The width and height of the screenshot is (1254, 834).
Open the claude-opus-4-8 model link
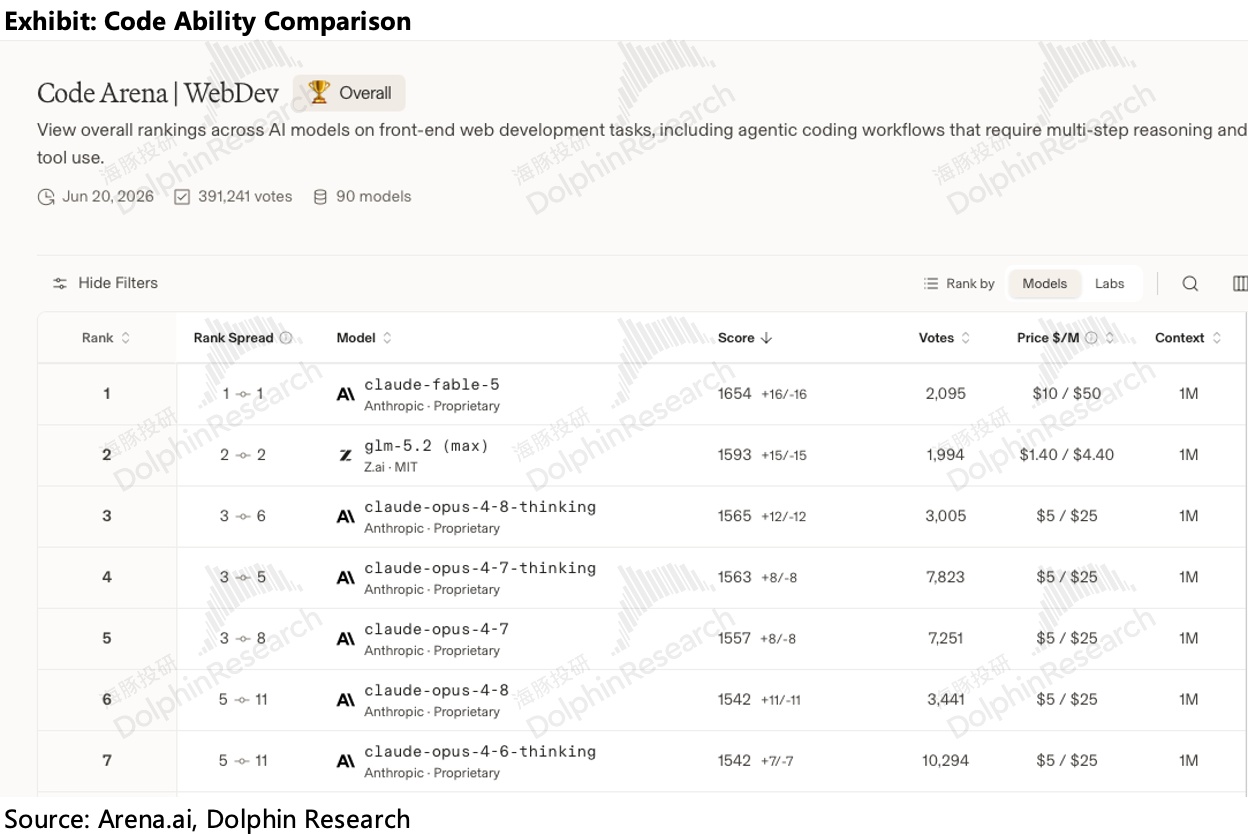(436, 690)
